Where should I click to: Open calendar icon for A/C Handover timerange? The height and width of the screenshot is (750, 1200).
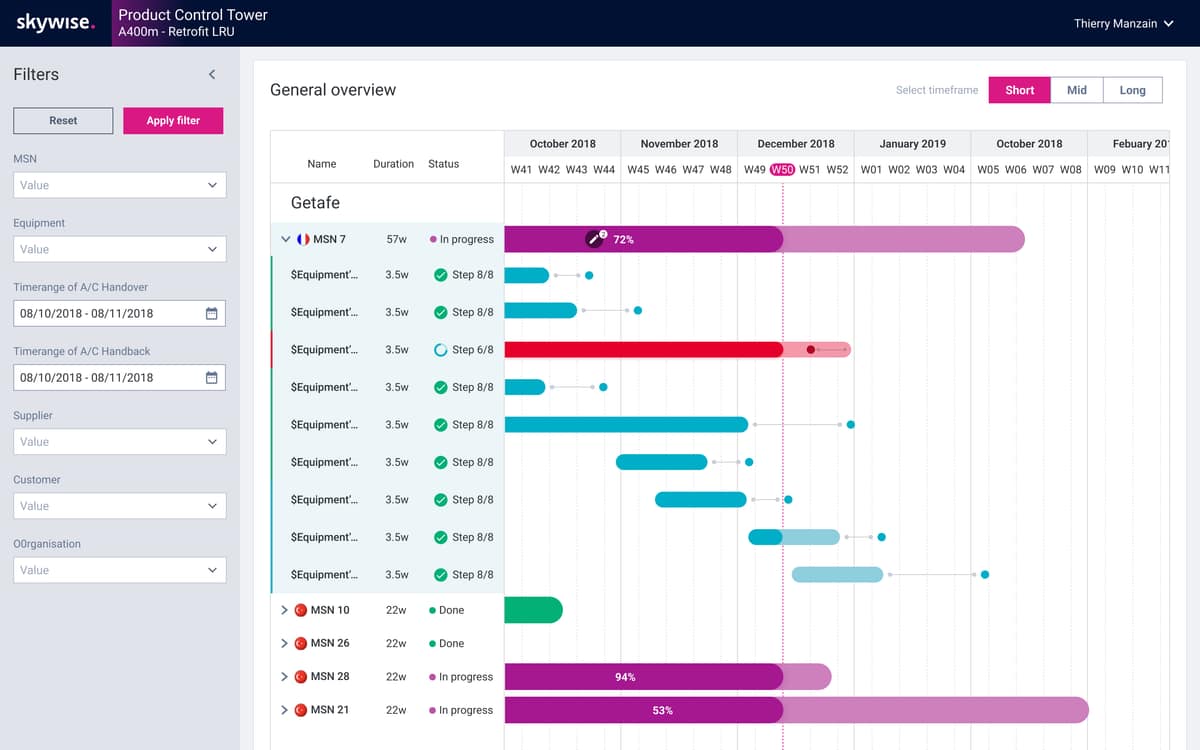[x=211, y=313]
